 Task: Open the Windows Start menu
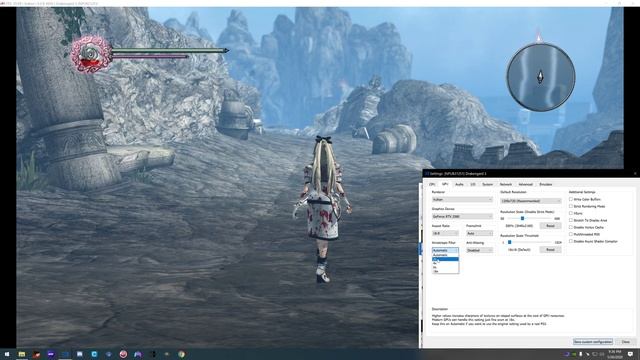(x=7, y=354)
